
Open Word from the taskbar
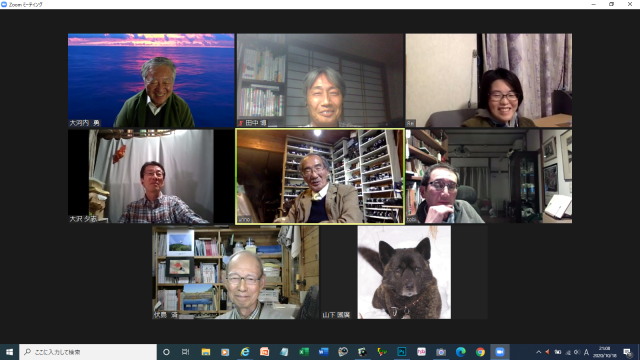click(323, 352)
